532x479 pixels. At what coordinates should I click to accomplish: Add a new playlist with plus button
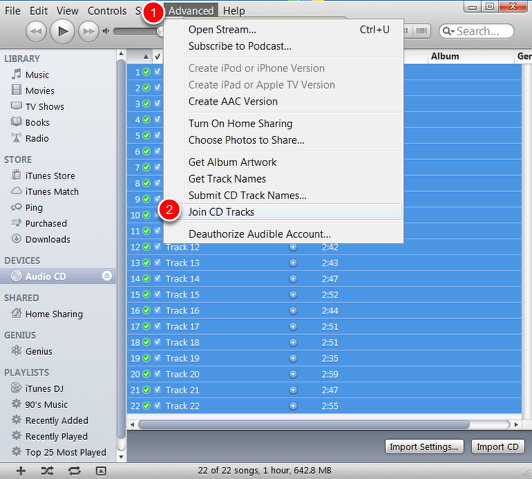click(x=21, y=471)
